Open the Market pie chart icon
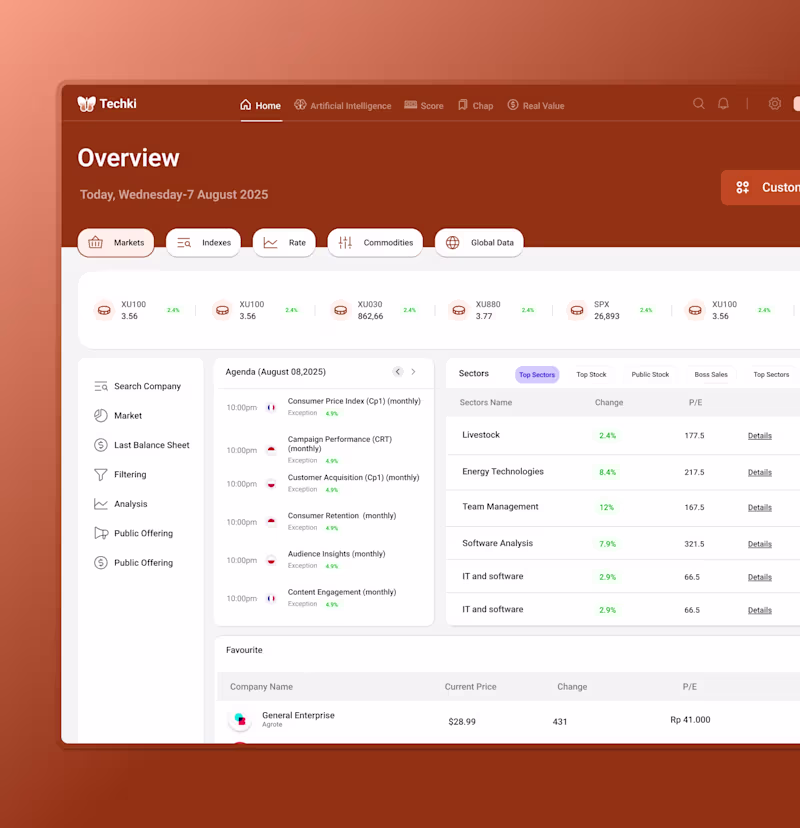The width and height of the screenshot is (800, 828). pos(100,415)
